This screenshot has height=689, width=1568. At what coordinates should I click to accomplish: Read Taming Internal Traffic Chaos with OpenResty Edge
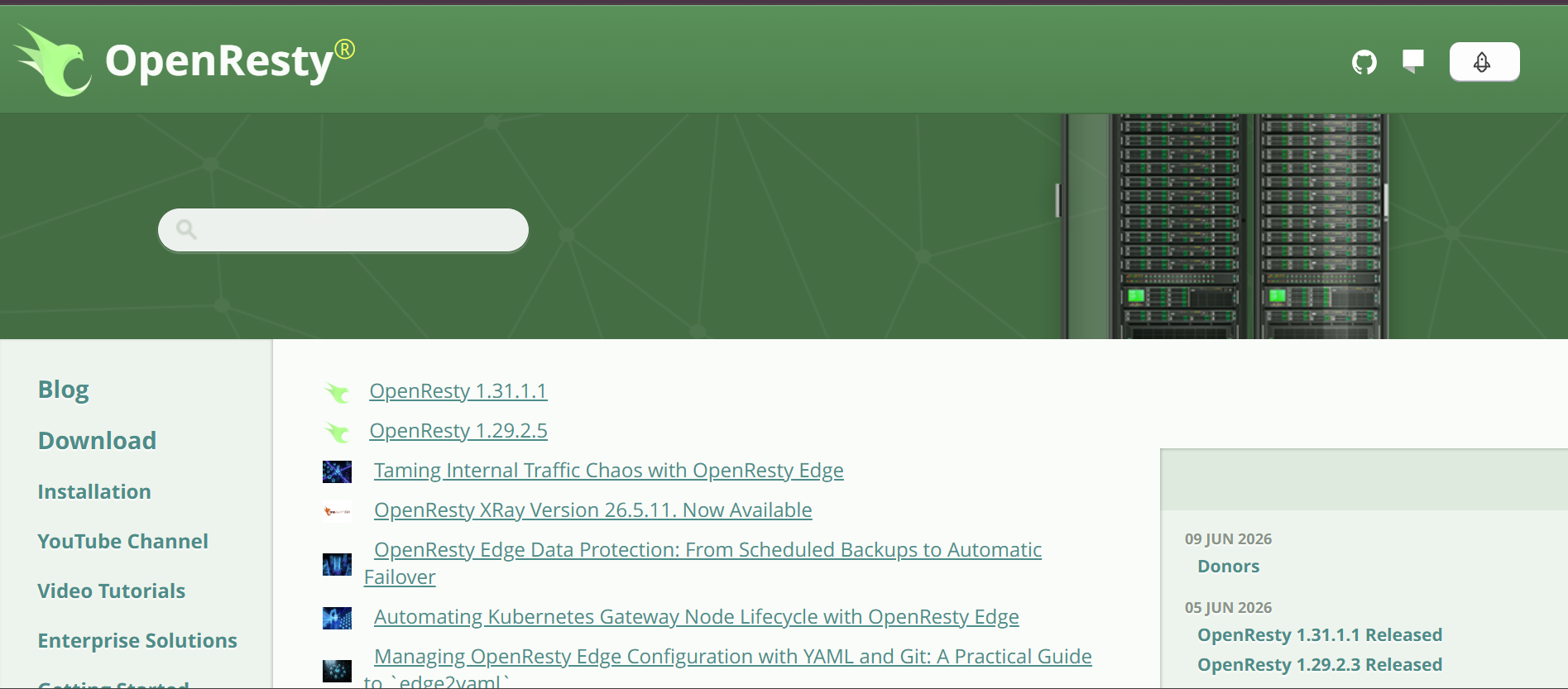(x=609, y=470)
